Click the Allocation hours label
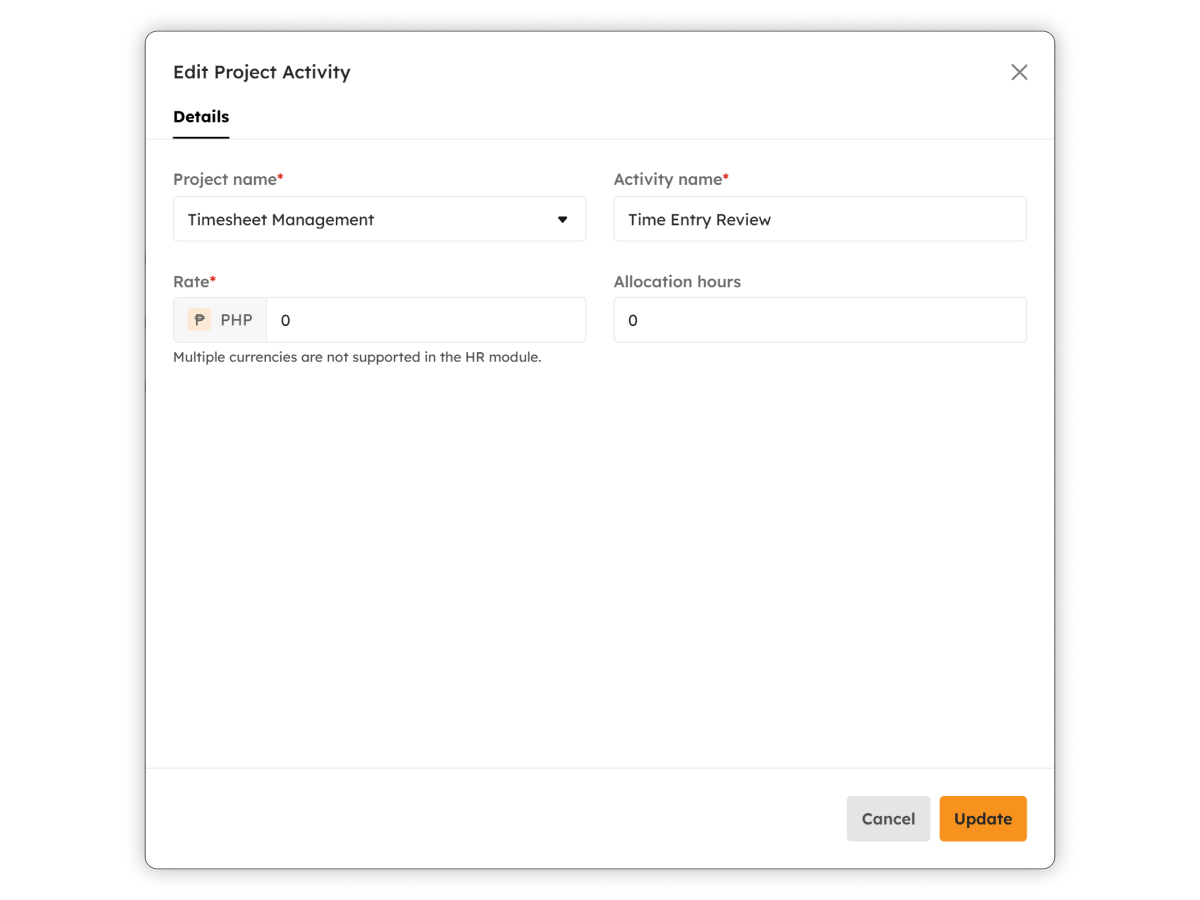1200x900 pixels. 677,282
